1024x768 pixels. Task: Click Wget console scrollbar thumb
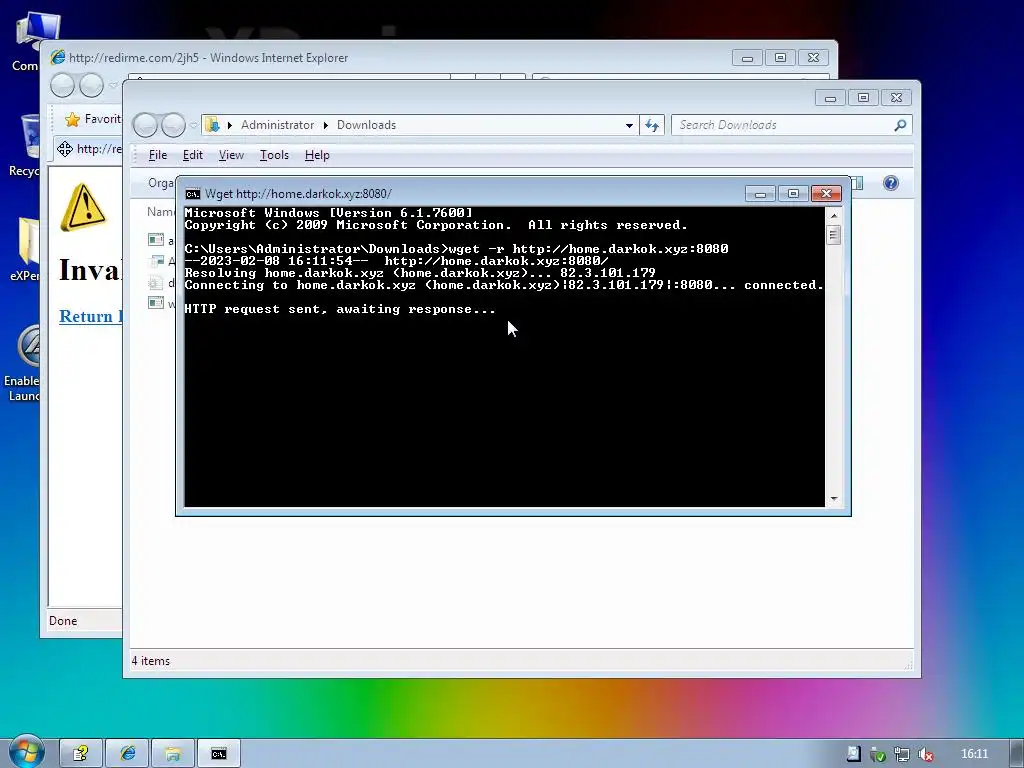tap(833, 234)
